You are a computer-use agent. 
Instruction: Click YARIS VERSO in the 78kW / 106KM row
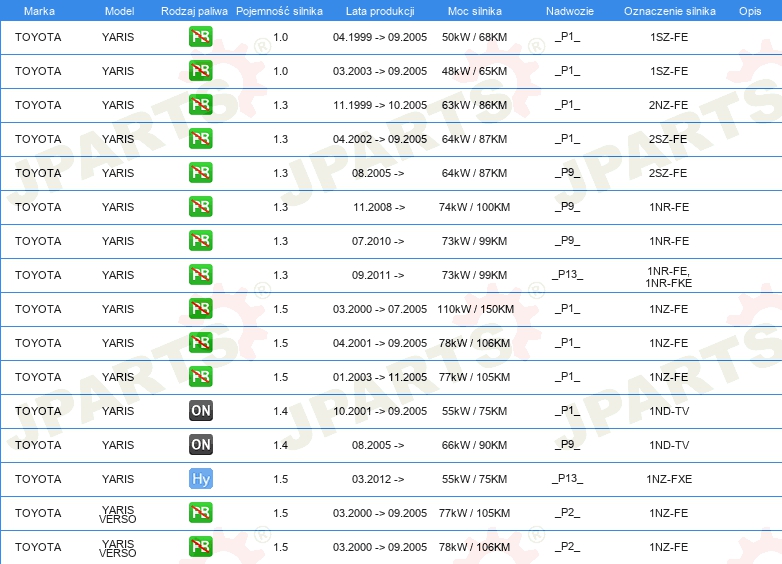pos(118,548)
